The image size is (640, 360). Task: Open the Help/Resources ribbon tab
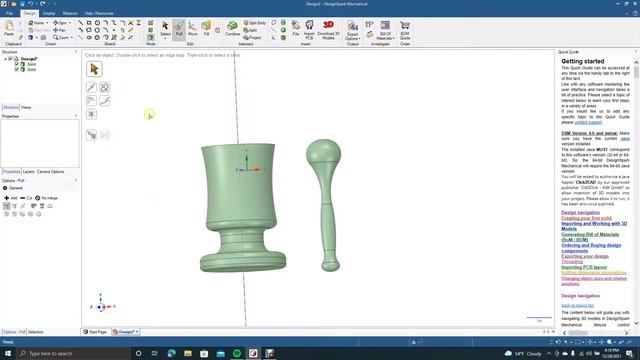[99, 13]
